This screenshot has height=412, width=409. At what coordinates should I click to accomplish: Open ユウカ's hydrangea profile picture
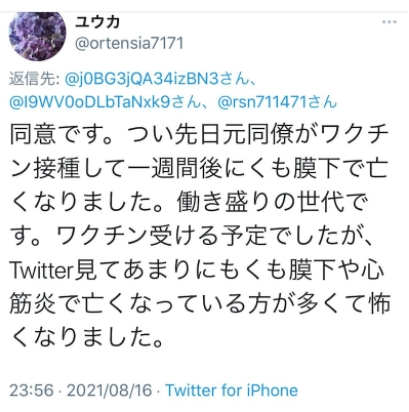click(37, 36)
